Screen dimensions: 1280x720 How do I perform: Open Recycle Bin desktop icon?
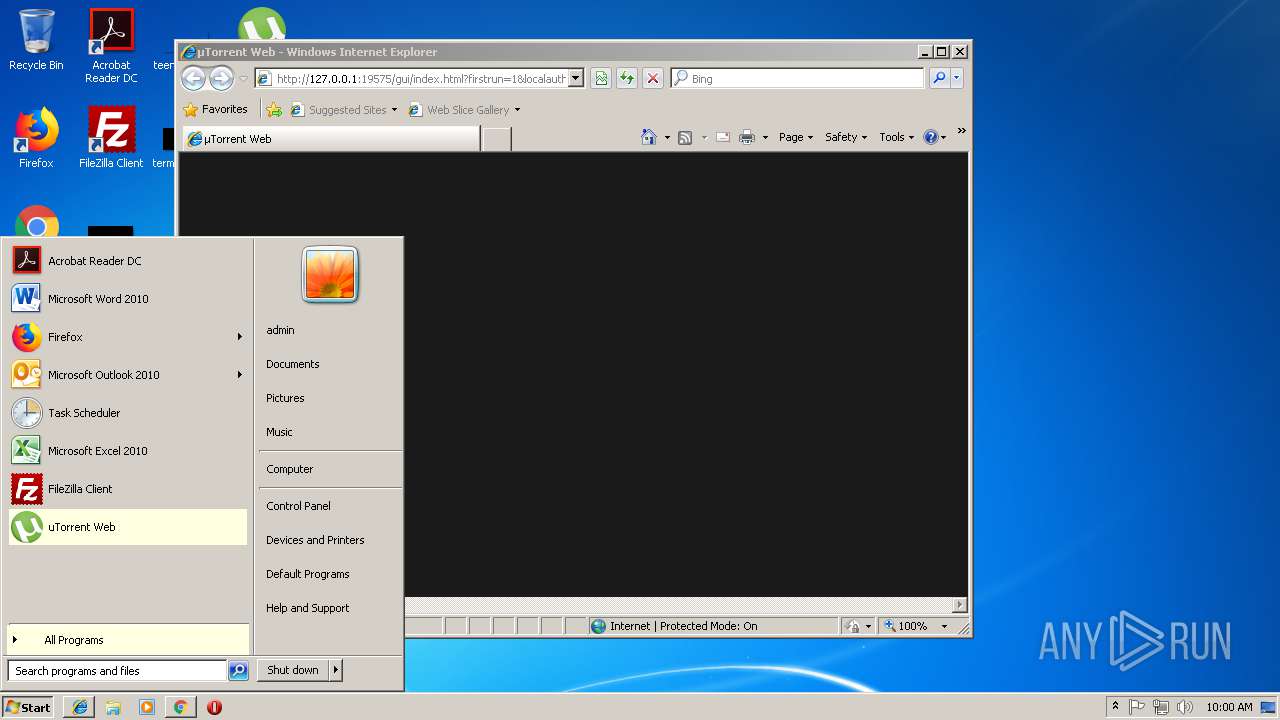[x=36, y=40]
